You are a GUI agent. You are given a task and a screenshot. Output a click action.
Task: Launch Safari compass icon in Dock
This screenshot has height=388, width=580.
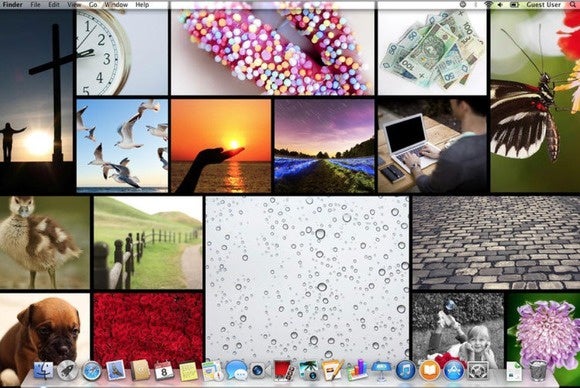91,371
